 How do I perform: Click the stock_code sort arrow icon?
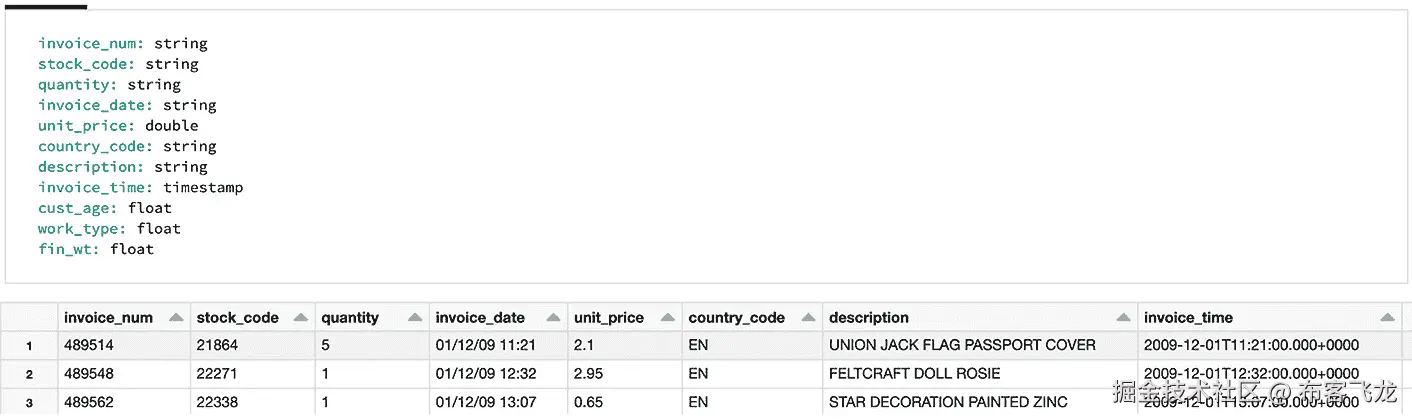click(300, 318)
